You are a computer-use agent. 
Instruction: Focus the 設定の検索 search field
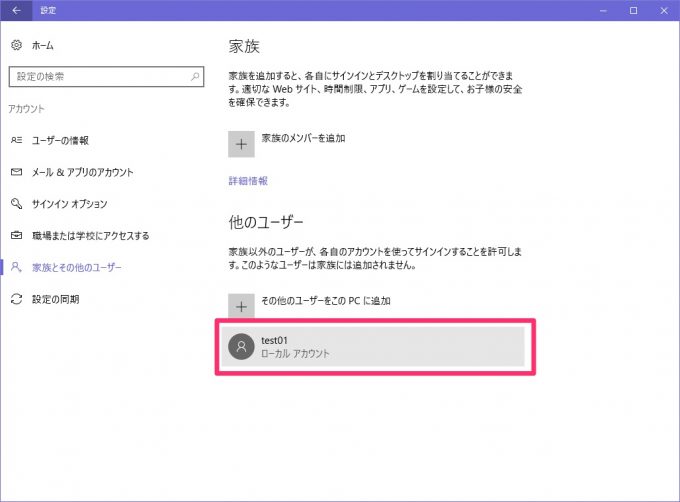click(106, 77)
